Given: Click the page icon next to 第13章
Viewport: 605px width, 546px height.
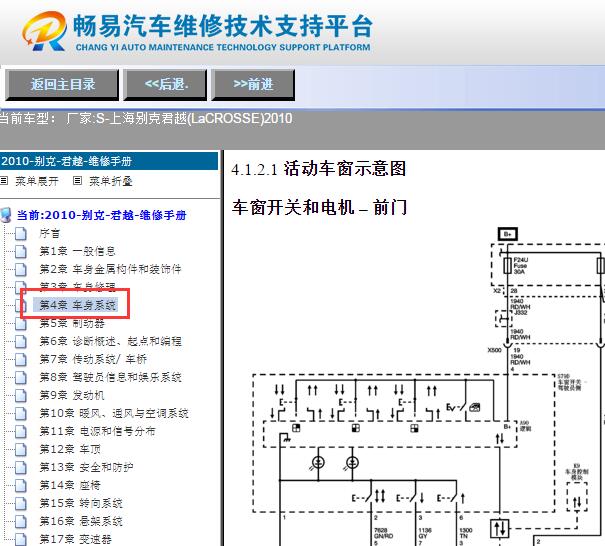Looking at the screenshot, I should (x=21, y=468).
